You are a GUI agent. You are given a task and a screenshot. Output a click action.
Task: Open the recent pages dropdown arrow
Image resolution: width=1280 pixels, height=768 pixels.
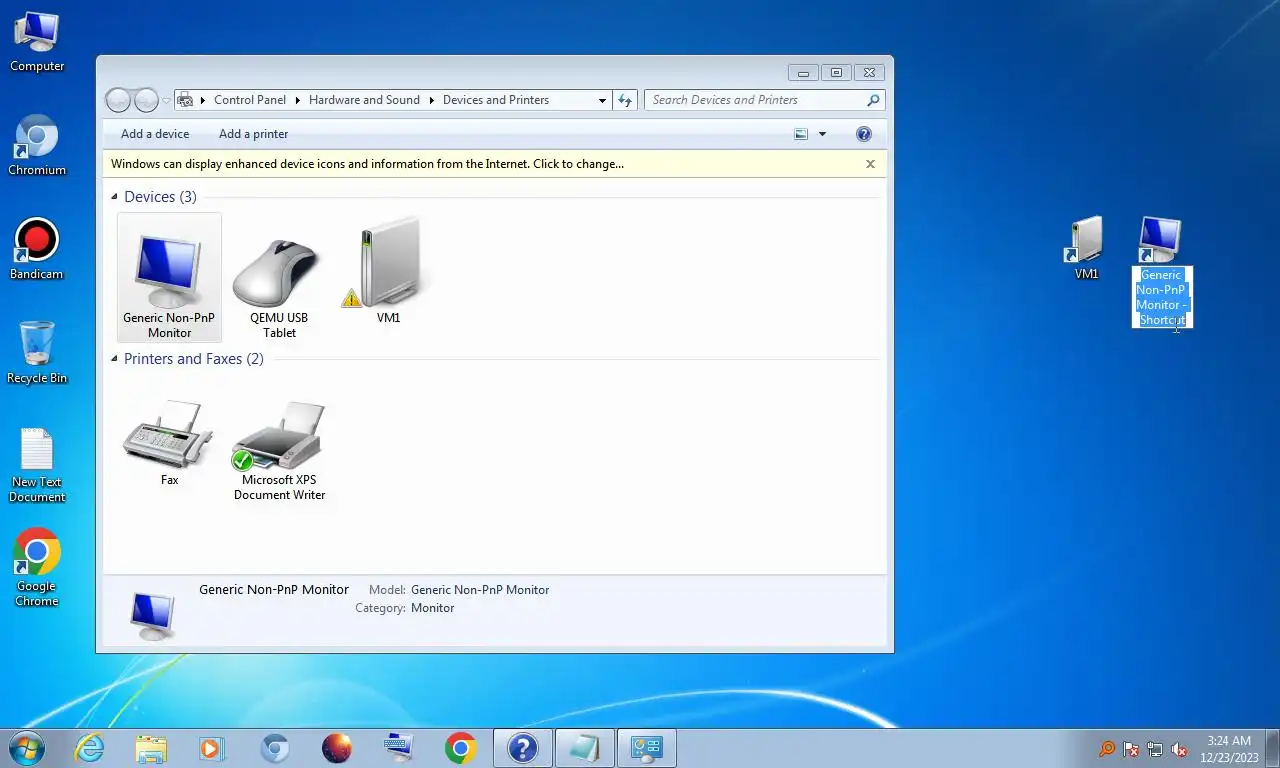point(166,100)
